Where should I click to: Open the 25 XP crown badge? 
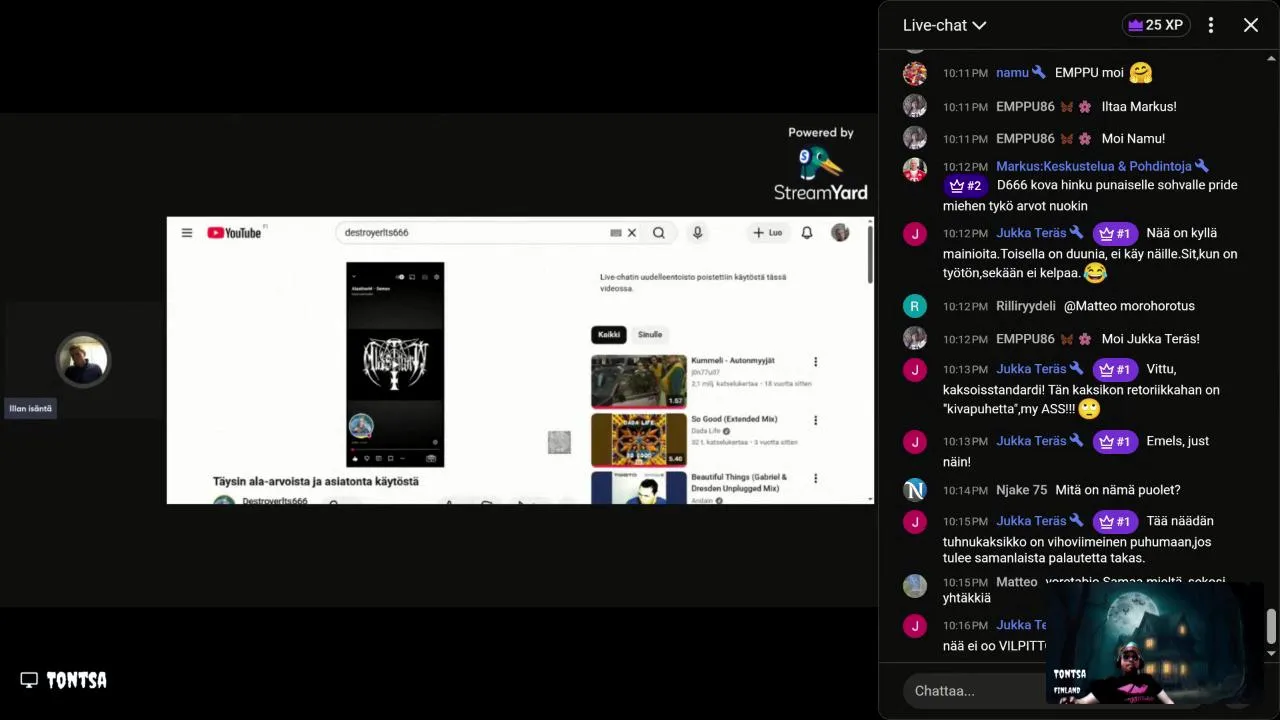(1156, 25)
